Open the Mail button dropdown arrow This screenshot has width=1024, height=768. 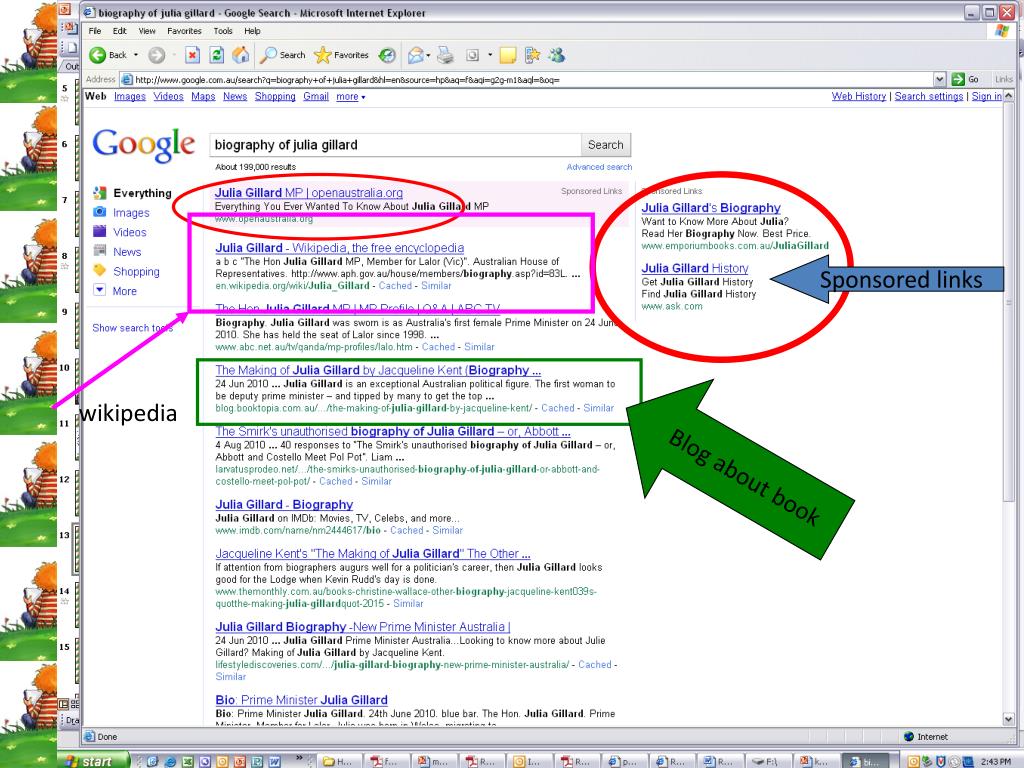(428, 56)
